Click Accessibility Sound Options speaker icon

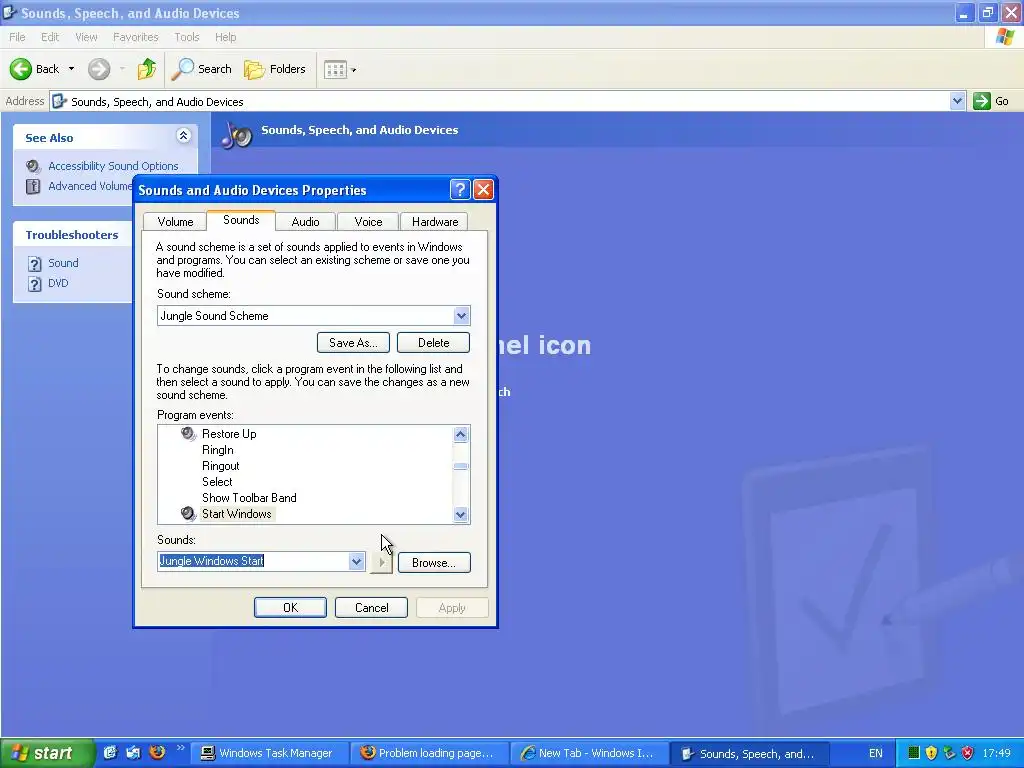tap(33, 167)
